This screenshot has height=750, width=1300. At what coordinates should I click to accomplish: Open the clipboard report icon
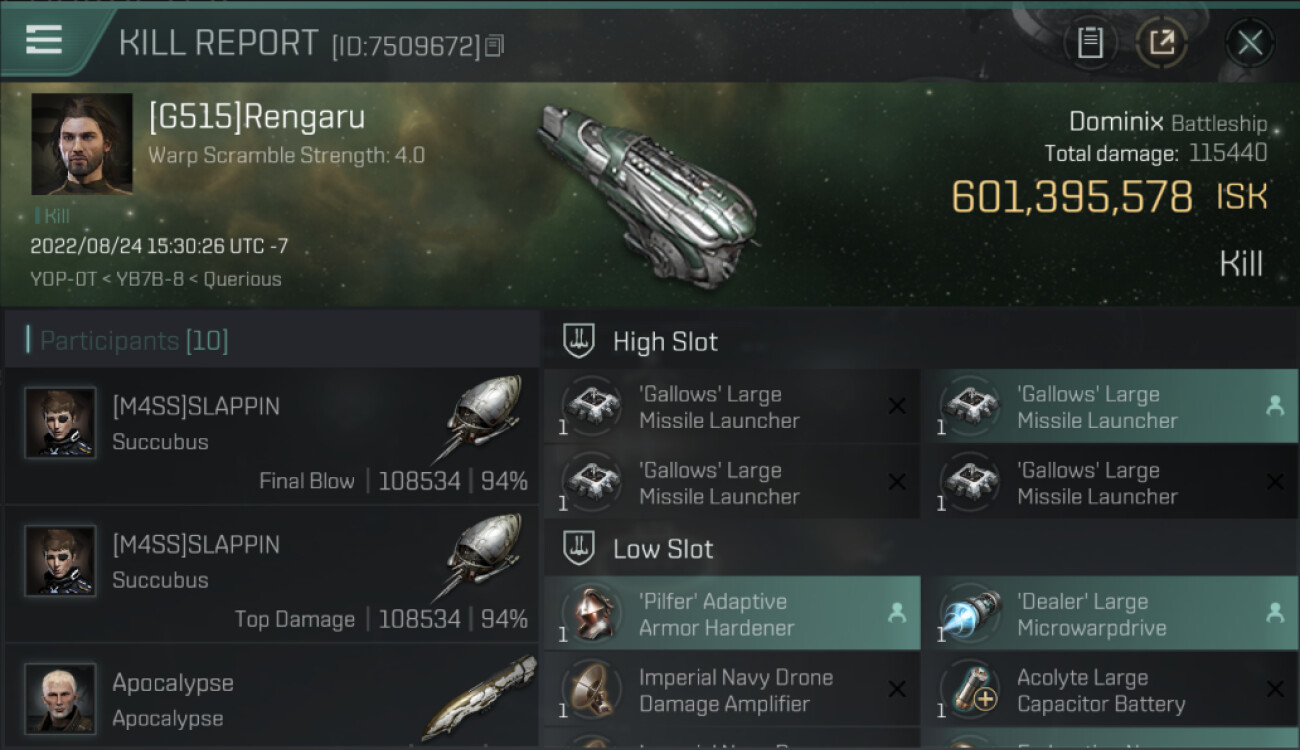tap(1089, 43)
